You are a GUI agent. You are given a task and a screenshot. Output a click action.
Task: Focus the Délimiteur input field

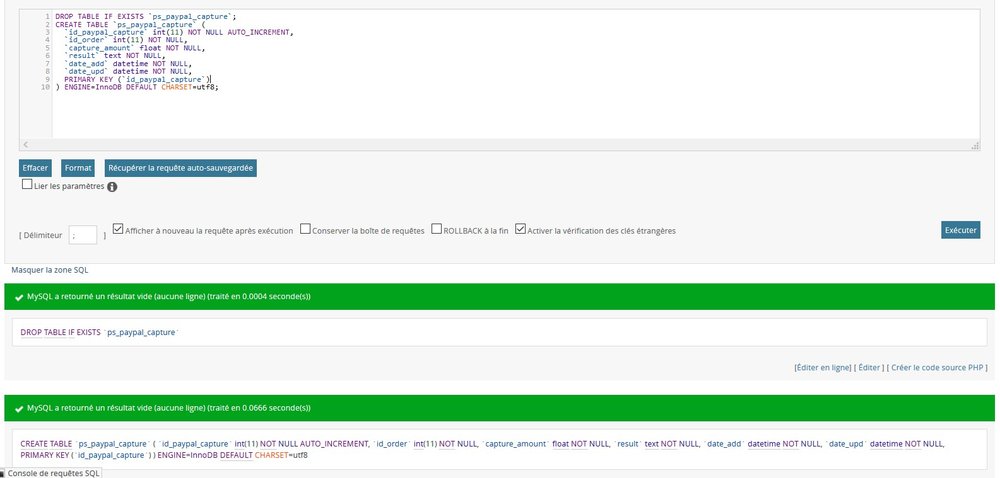pyautogui.click(x=83, y=235)
